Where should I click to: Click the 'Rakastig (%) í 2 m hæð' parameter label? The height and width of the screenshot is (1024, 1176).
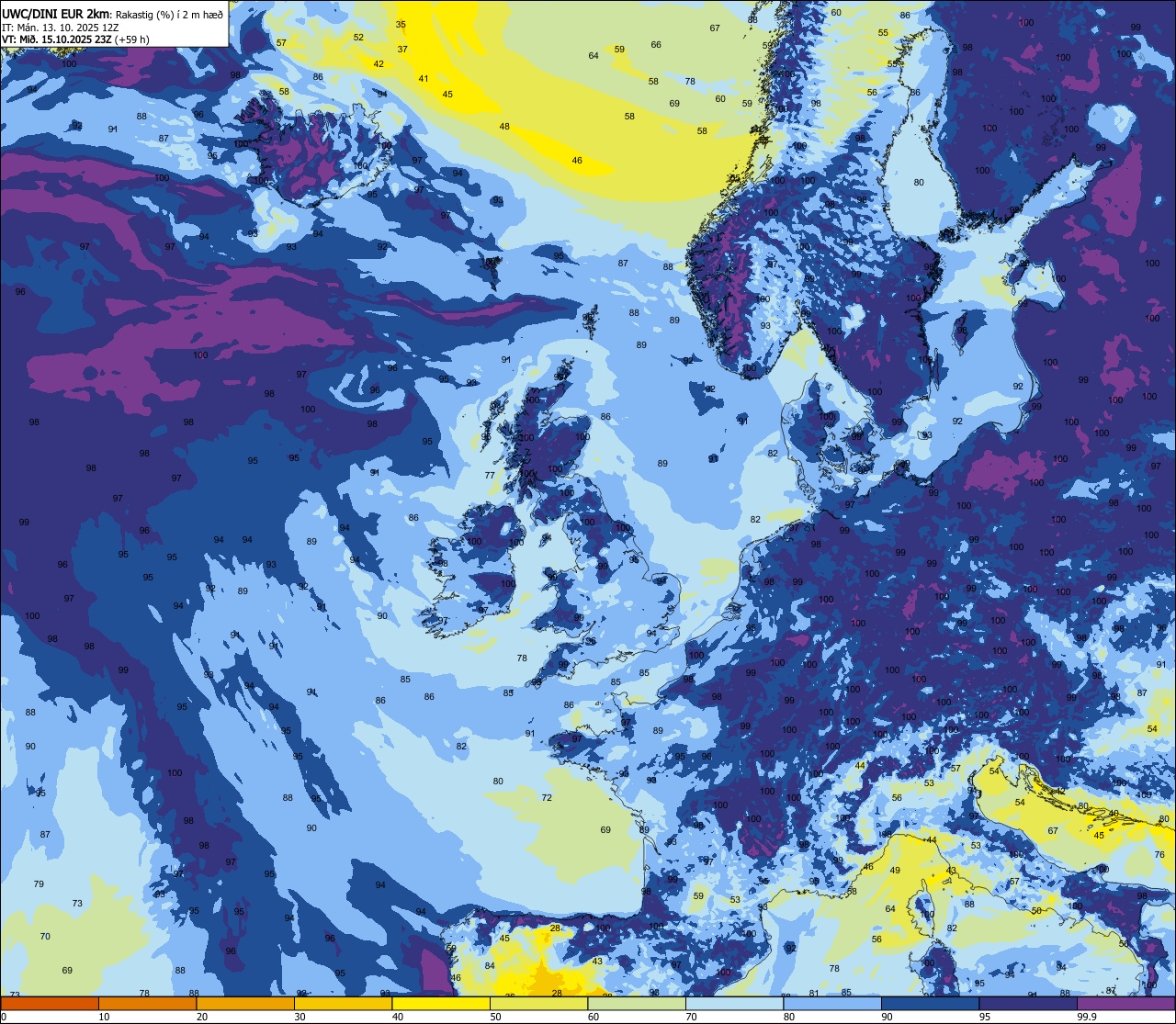click(x=169, y=14)
